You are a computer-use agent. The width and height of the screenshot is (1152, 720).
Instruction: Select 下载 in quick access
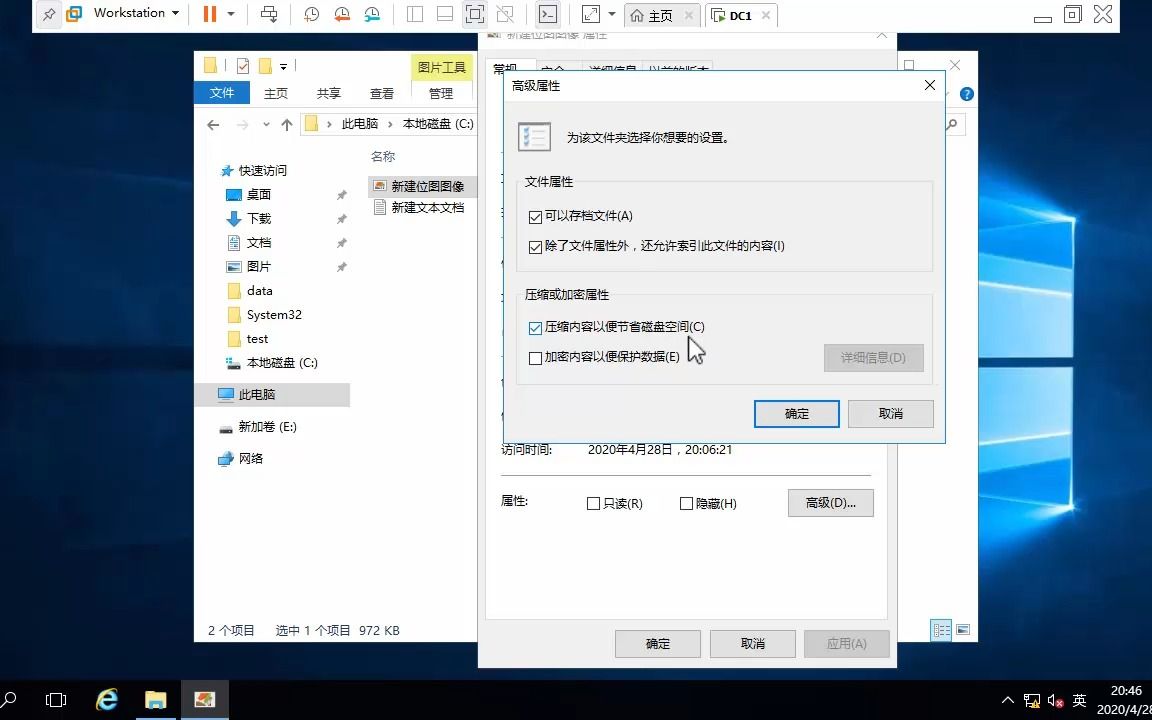point(259,218)
